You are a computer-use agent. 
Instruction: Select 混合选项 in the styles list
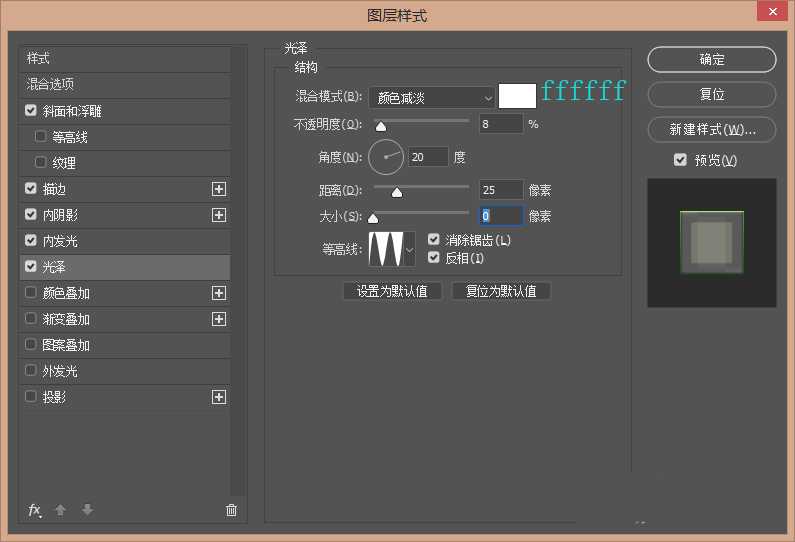(x=50, y=85)
